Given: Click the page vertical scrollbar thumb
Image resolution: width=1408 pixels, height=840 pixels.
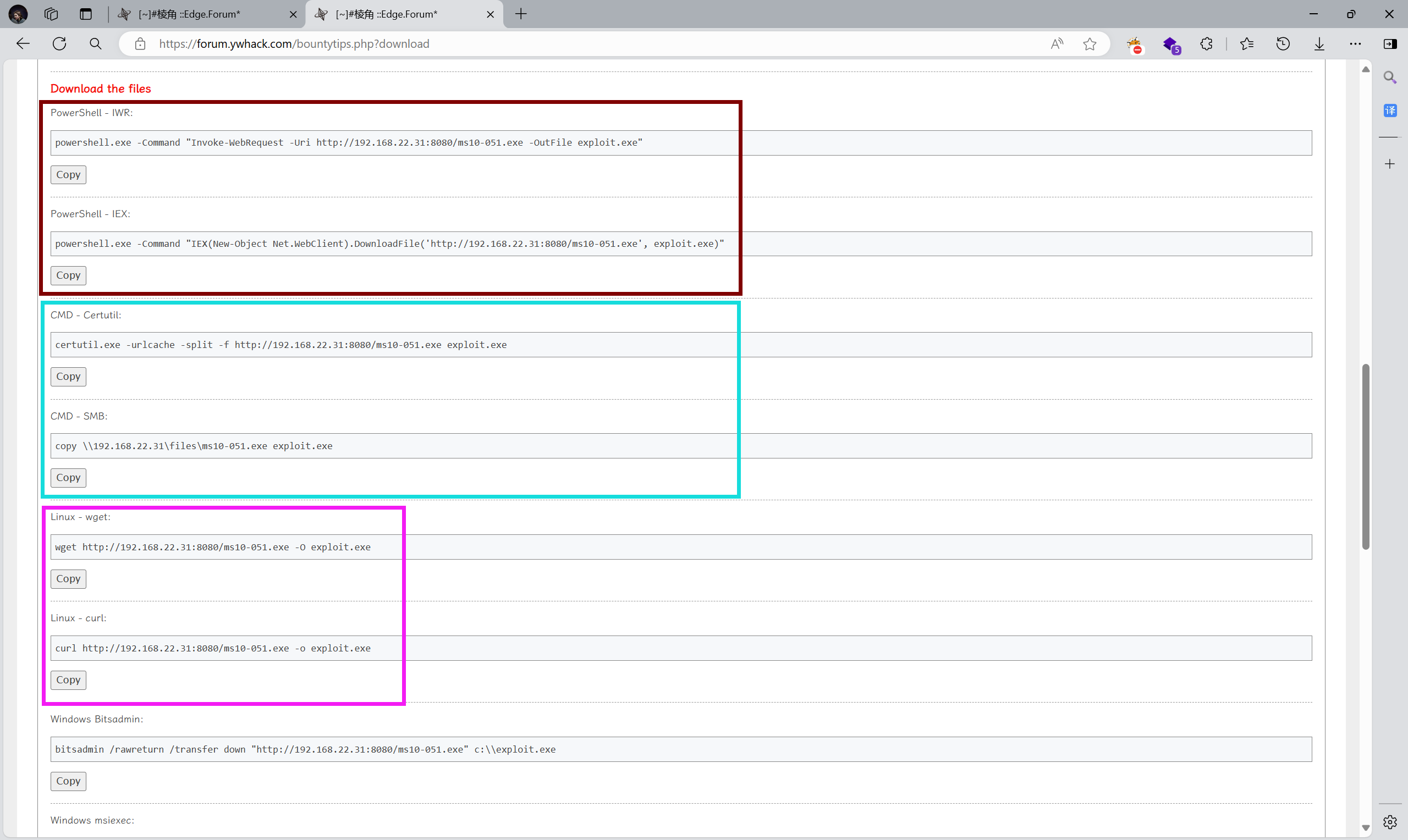Looking at the screenshot, I should (1366, 456).
